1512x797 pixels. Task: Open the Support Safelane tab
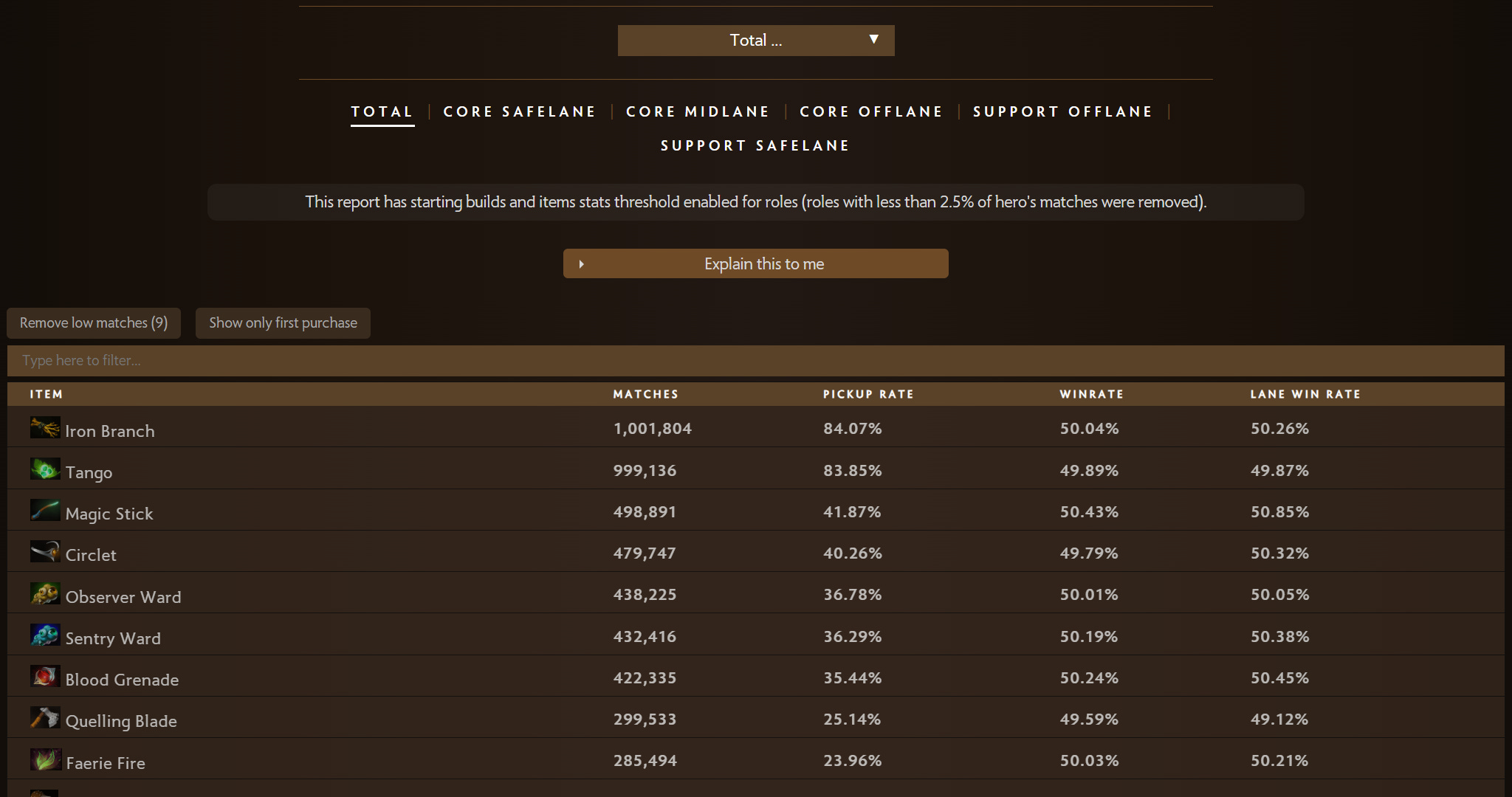point(755,145)
